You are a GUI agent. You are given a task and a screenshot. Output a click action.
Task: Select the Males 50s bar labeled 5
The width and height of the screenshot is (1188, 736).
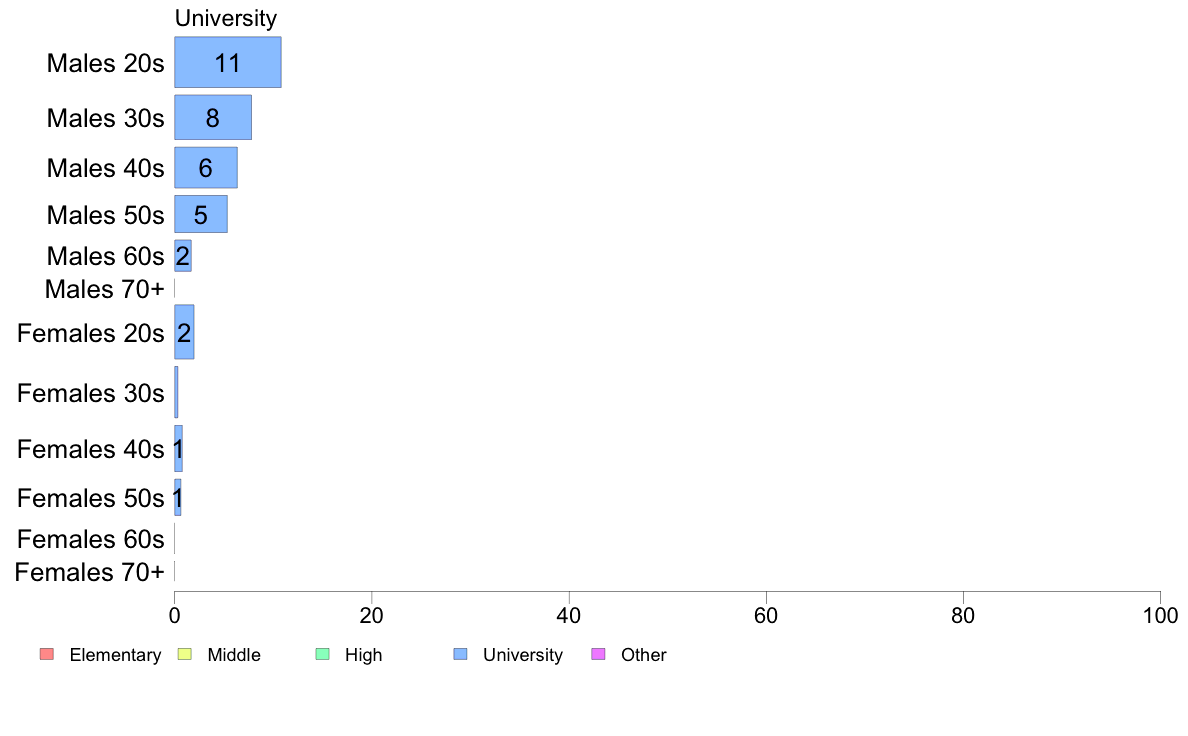(x=201, y=215)
